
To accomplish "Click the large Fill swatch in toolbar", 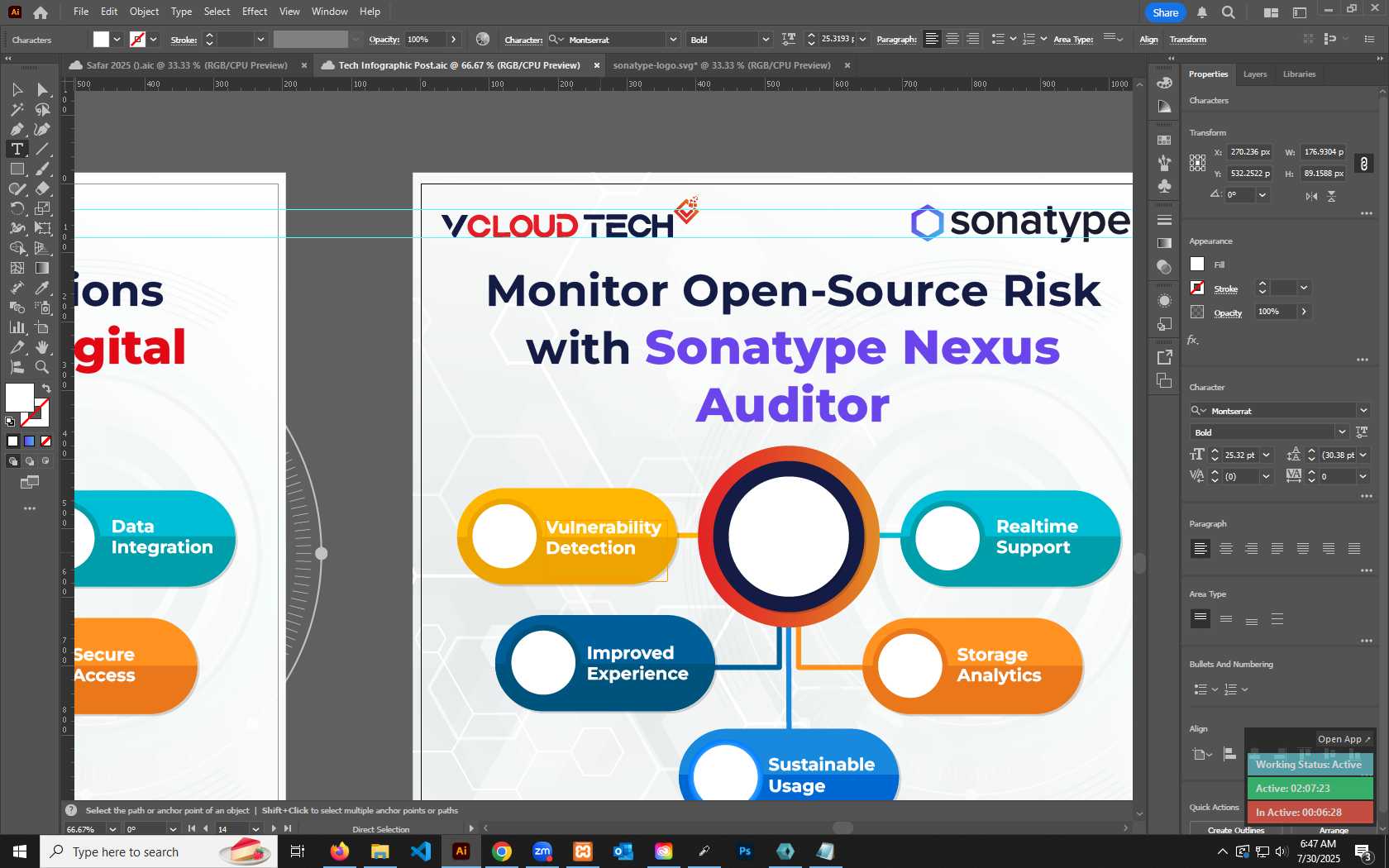I will 20,398.
